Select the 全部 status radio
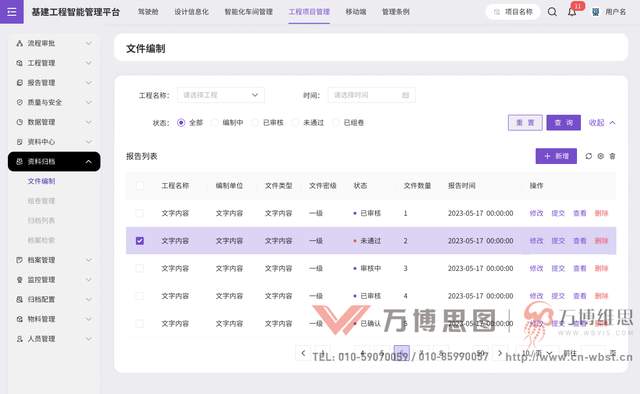This screenshot has width=640, height=394. (x=181, y=122)
